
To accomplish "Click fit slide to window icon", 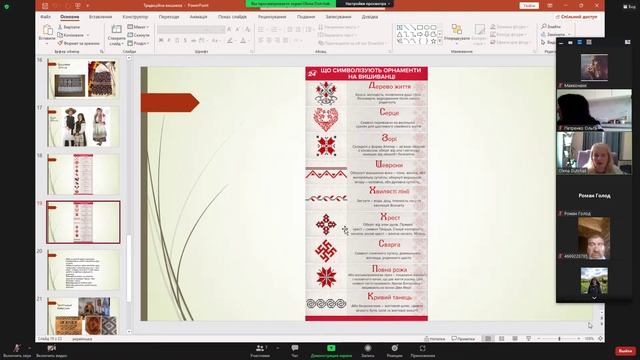I will click(600, 339).
